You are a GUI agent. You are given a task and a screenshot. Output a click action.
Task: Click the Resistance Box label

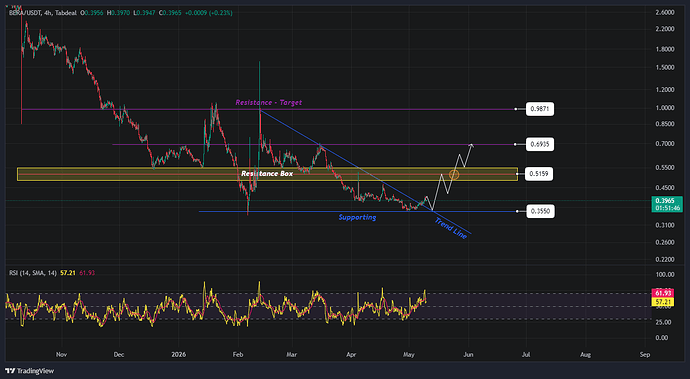tap(267, 174)
